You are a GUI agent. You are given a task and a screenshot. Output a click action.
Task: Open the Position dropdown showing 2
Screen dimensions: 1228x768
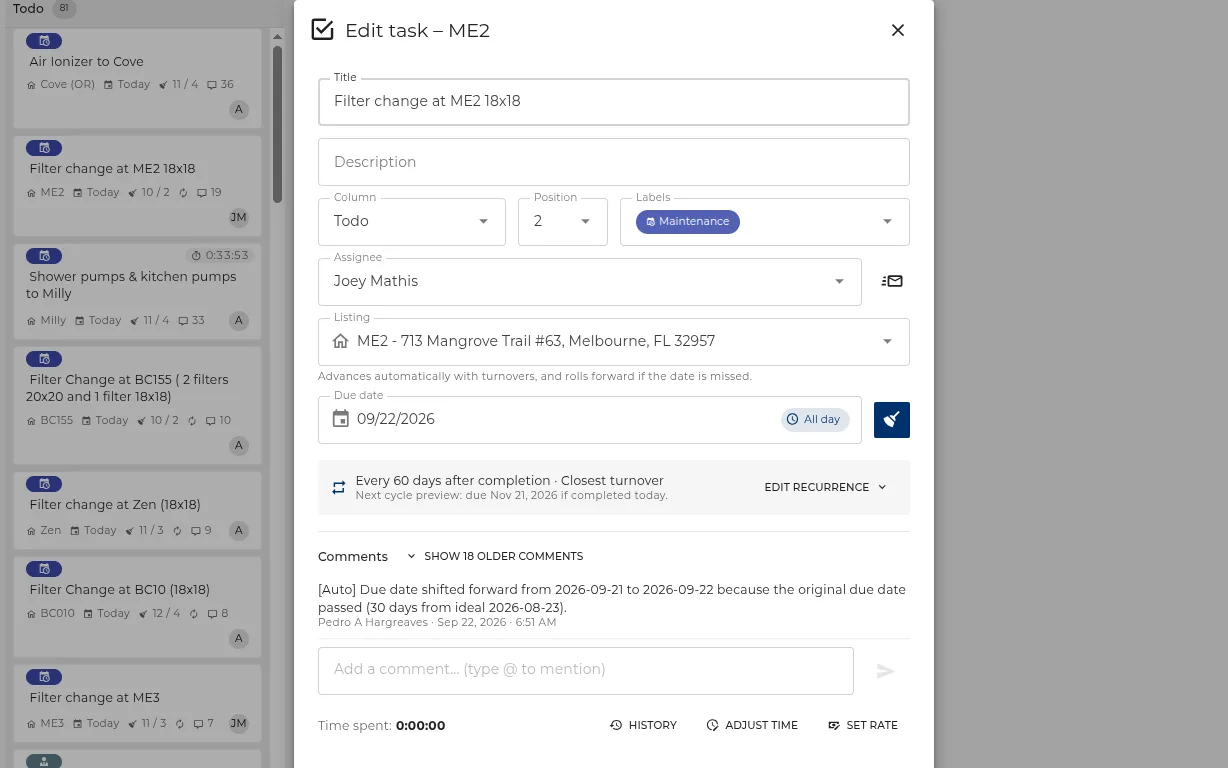(x=563, y=221)
